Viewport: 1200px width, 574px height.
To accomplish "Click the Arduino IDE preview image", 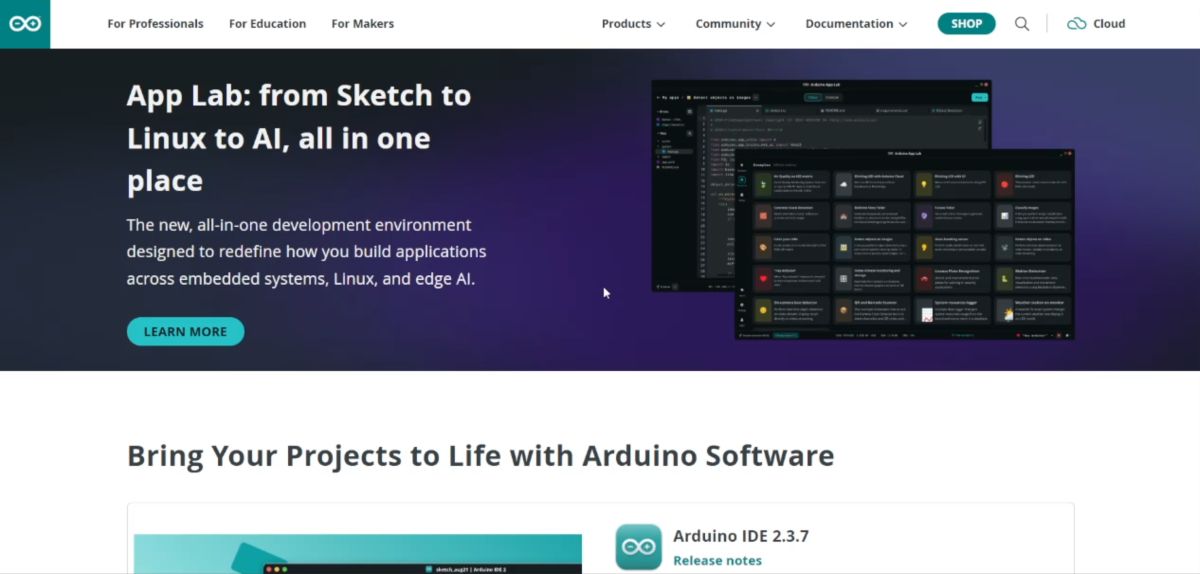I will 358,554.
